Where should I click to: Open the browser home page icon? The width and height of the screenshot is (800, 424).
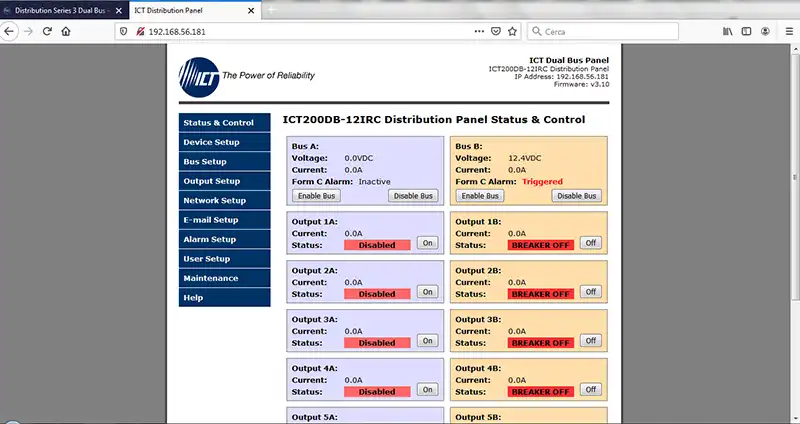[66, 31]
